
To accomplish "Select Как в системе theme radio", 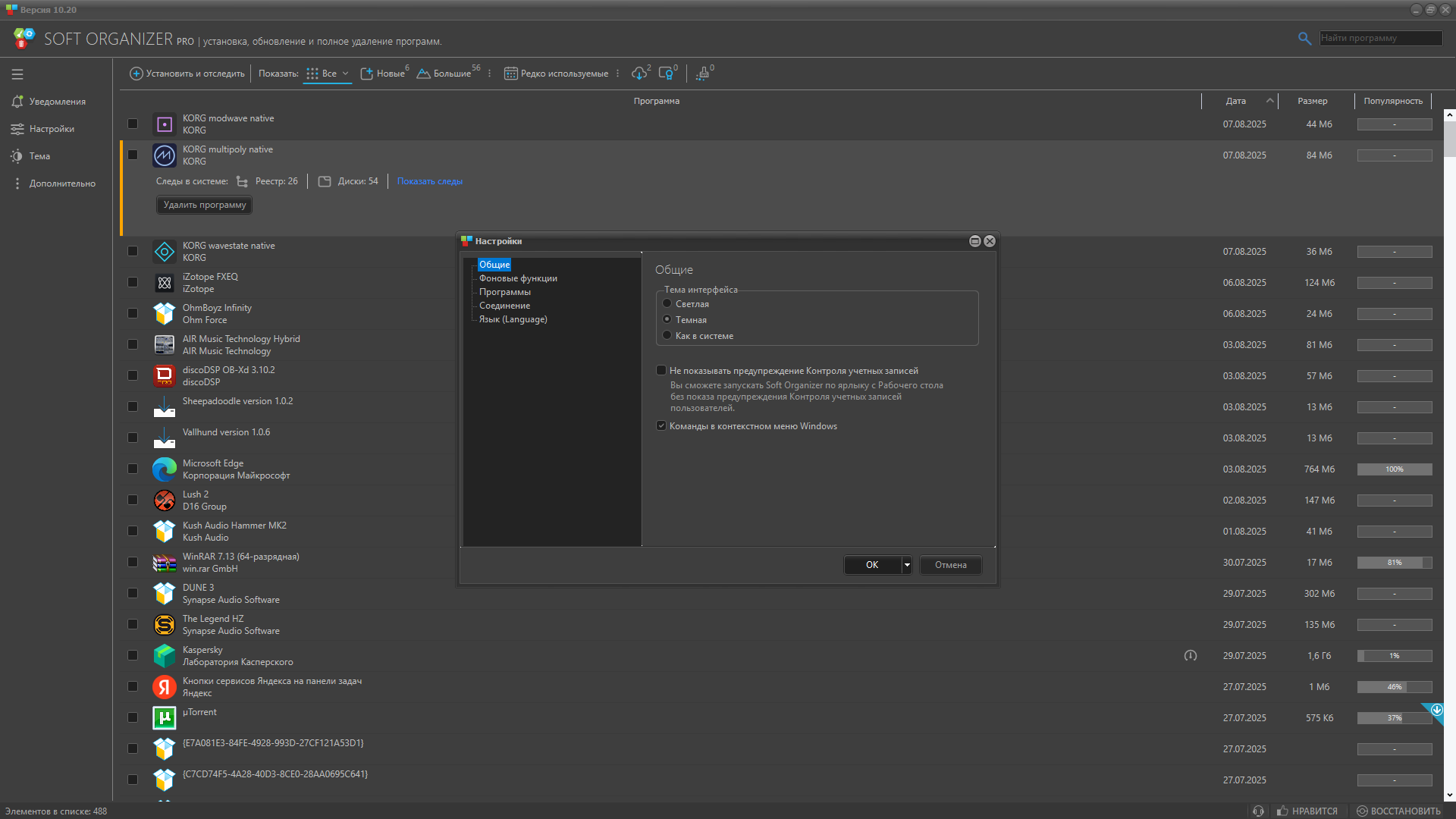I will [667, 335].
